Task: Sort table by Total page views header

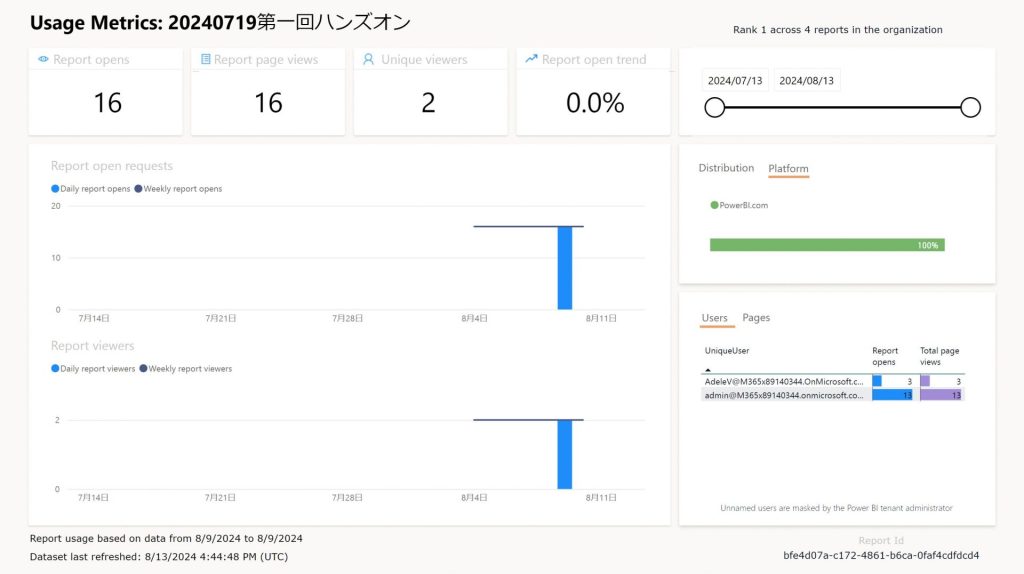Action: click(939, 356)
